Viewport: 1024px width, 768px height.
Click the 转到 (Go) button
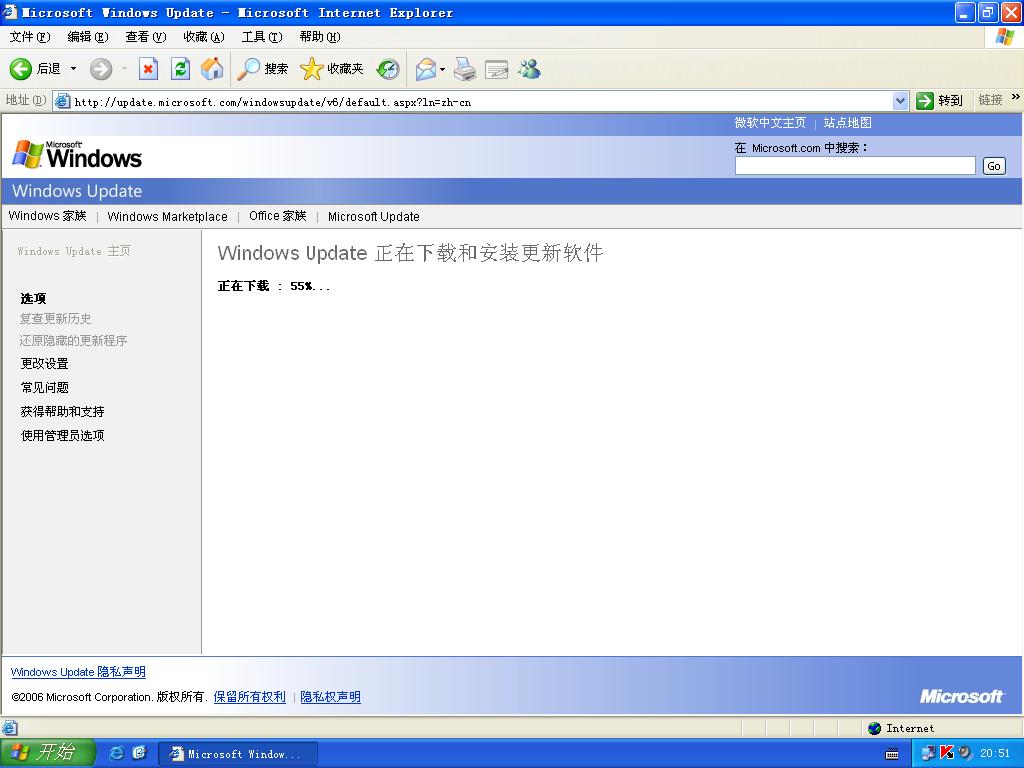point(940,101)
